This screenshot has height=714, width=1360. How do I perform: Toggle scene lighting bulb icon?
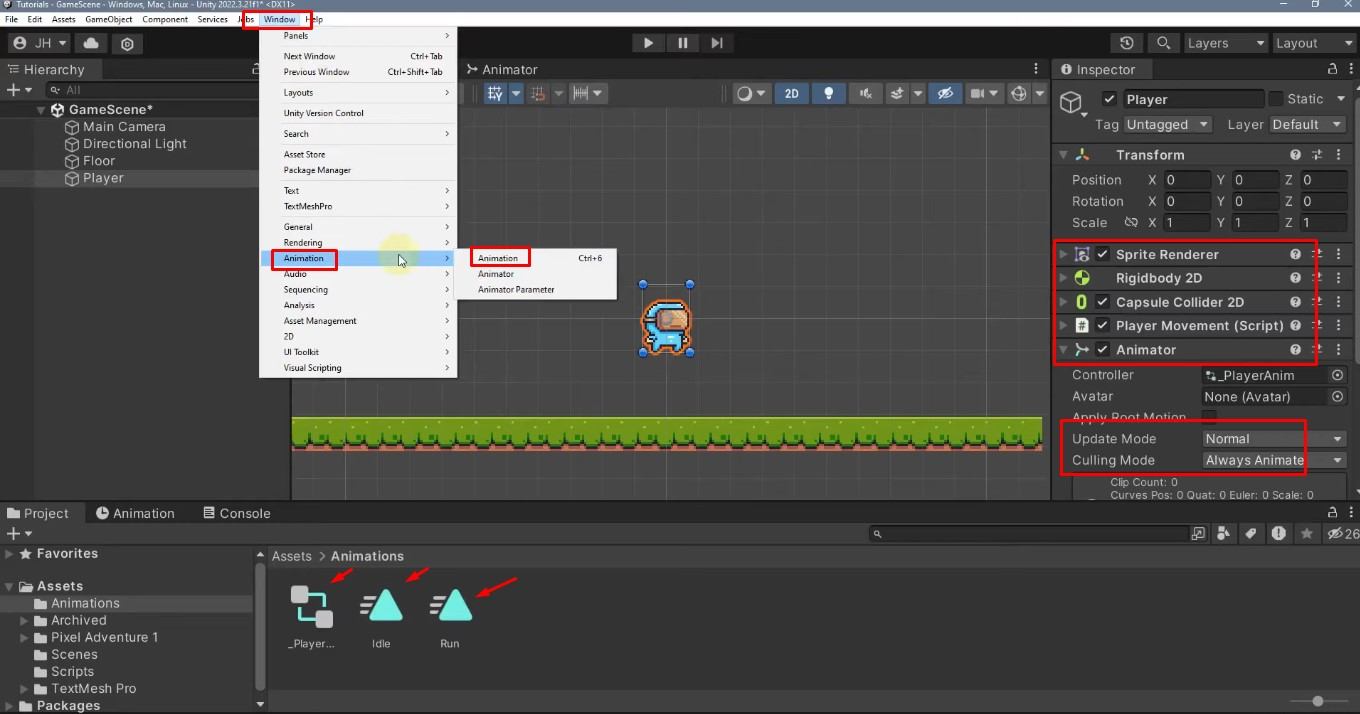[x=828, y=93]
